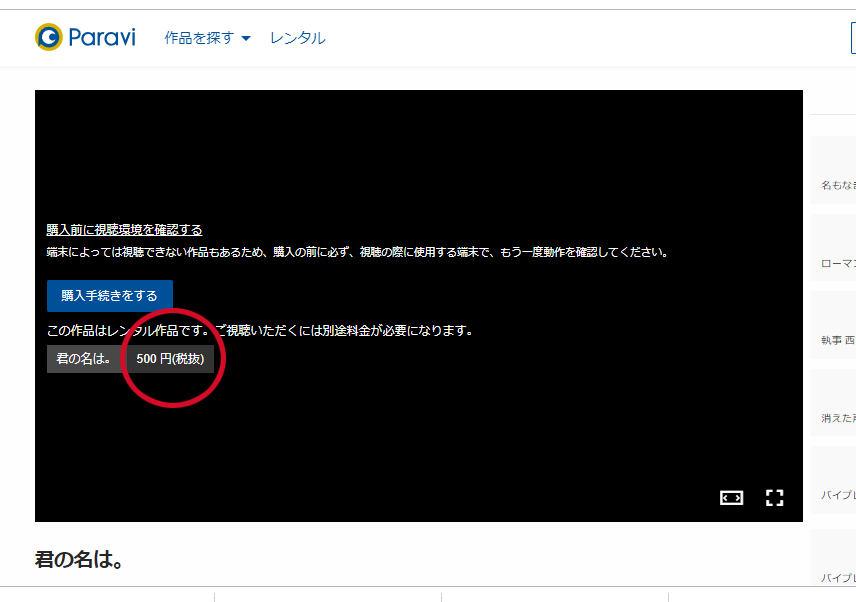Open the 作品を探す dropdown menu
Screen dimensions: 856x602
[207, 38]
